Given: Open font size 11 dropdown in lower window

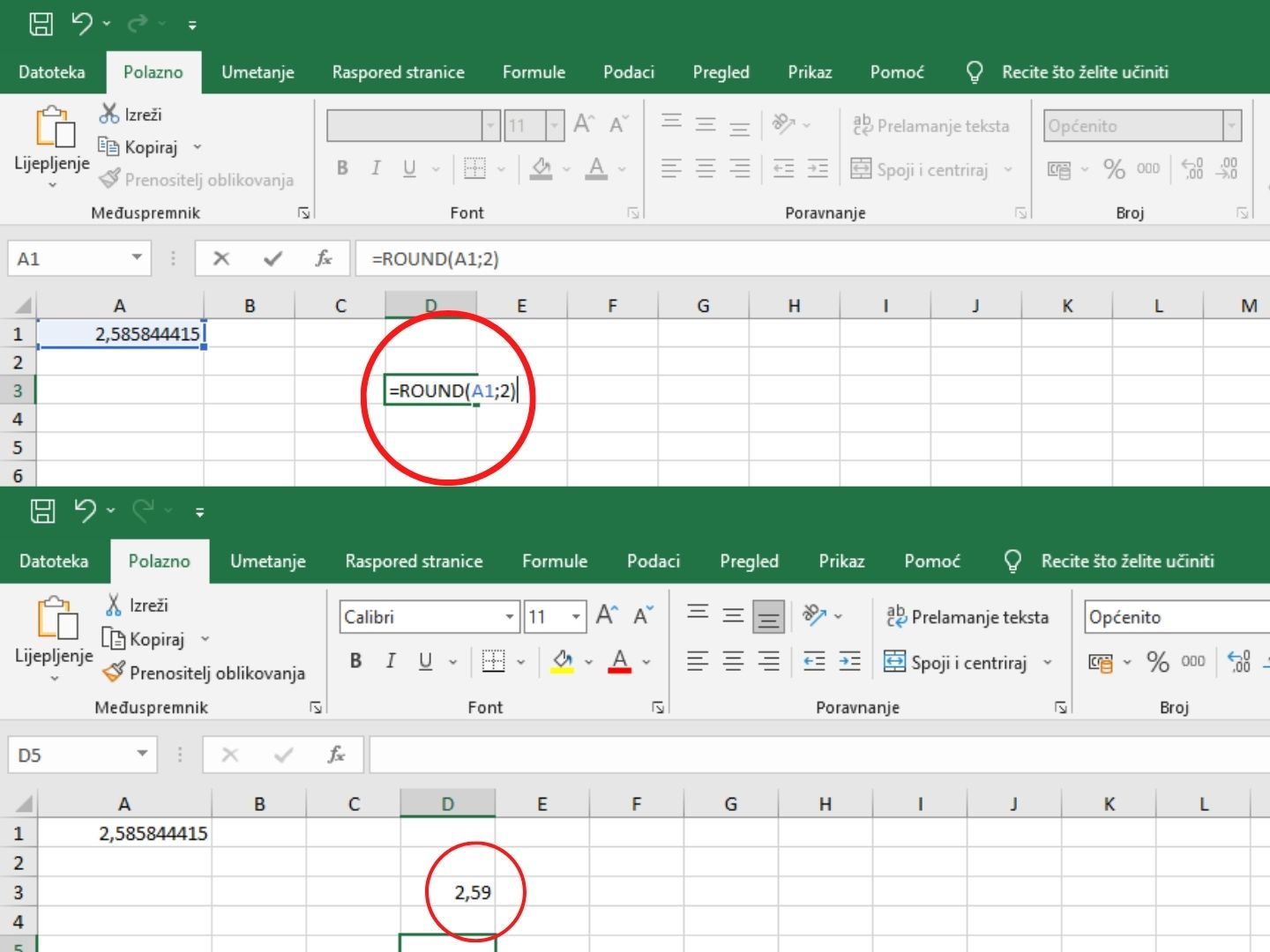Looking at the screenshot, I should pos(576,616).
